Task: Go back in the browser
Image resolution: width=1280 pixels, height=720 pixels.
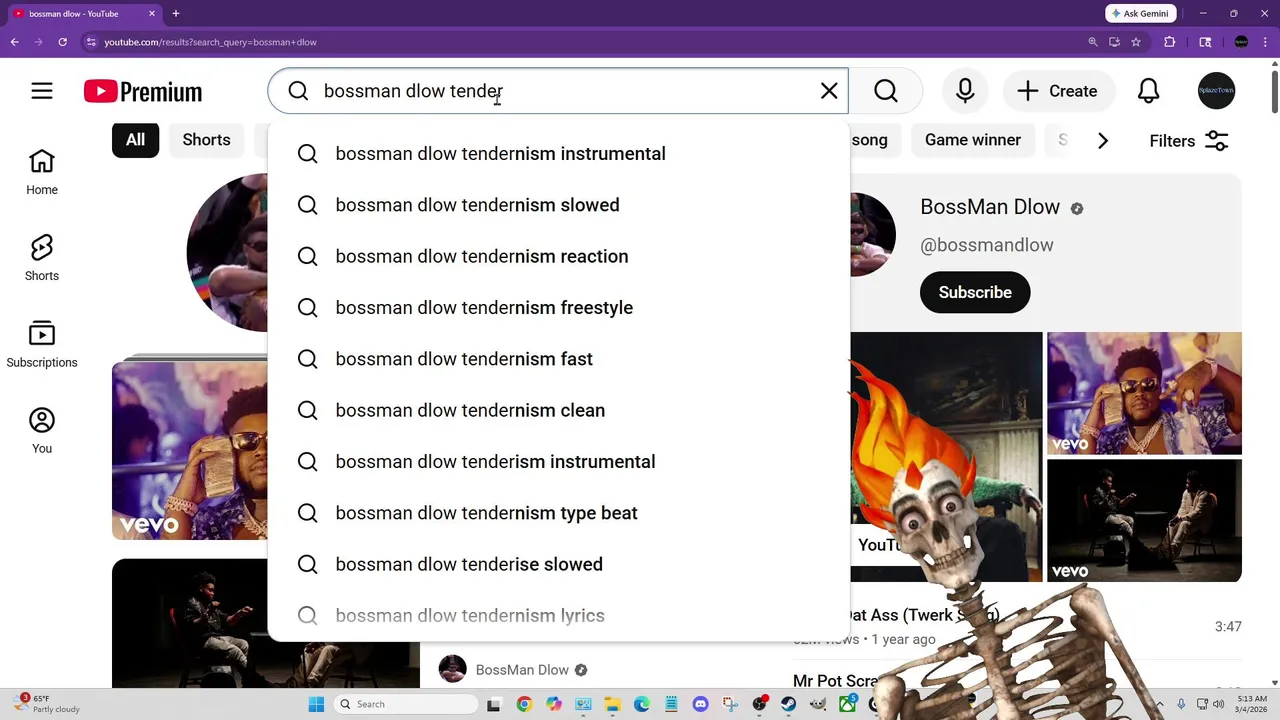Action: click(14, 42)
